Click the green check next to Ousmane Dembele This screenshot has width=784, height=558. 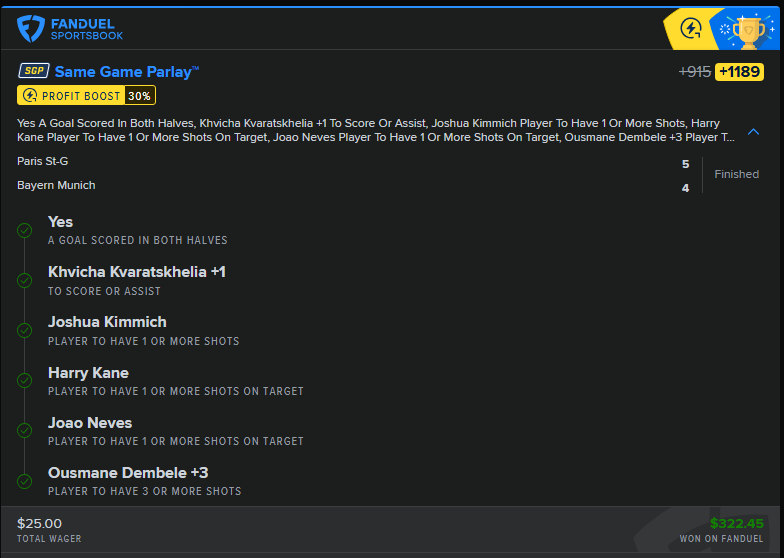[x=24, y=481]
